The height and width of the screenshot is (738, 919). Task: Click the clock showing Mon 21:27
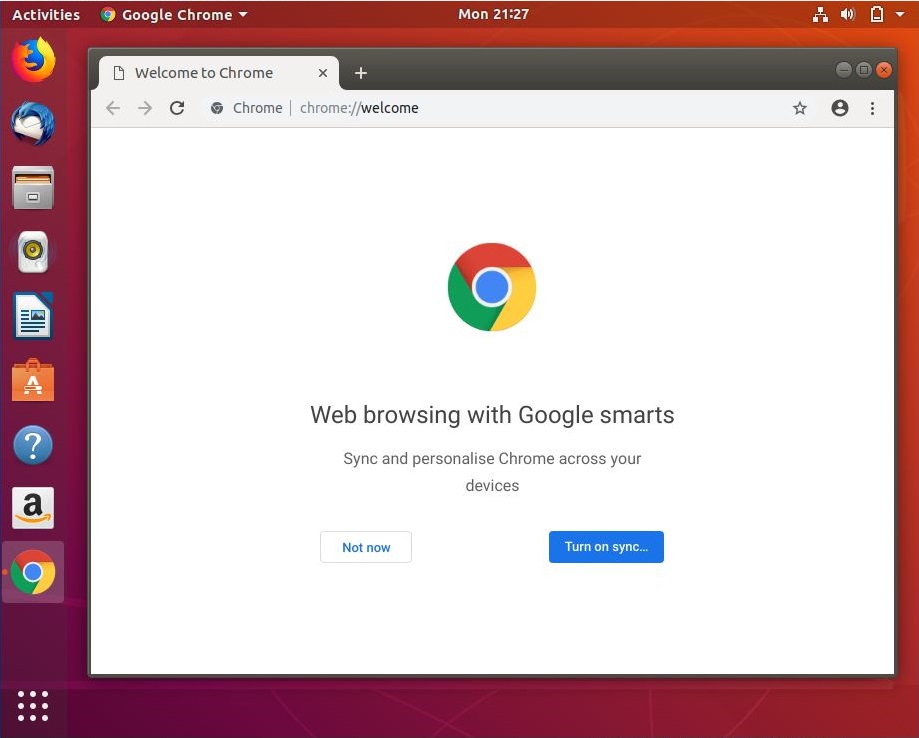pos(493,14)
